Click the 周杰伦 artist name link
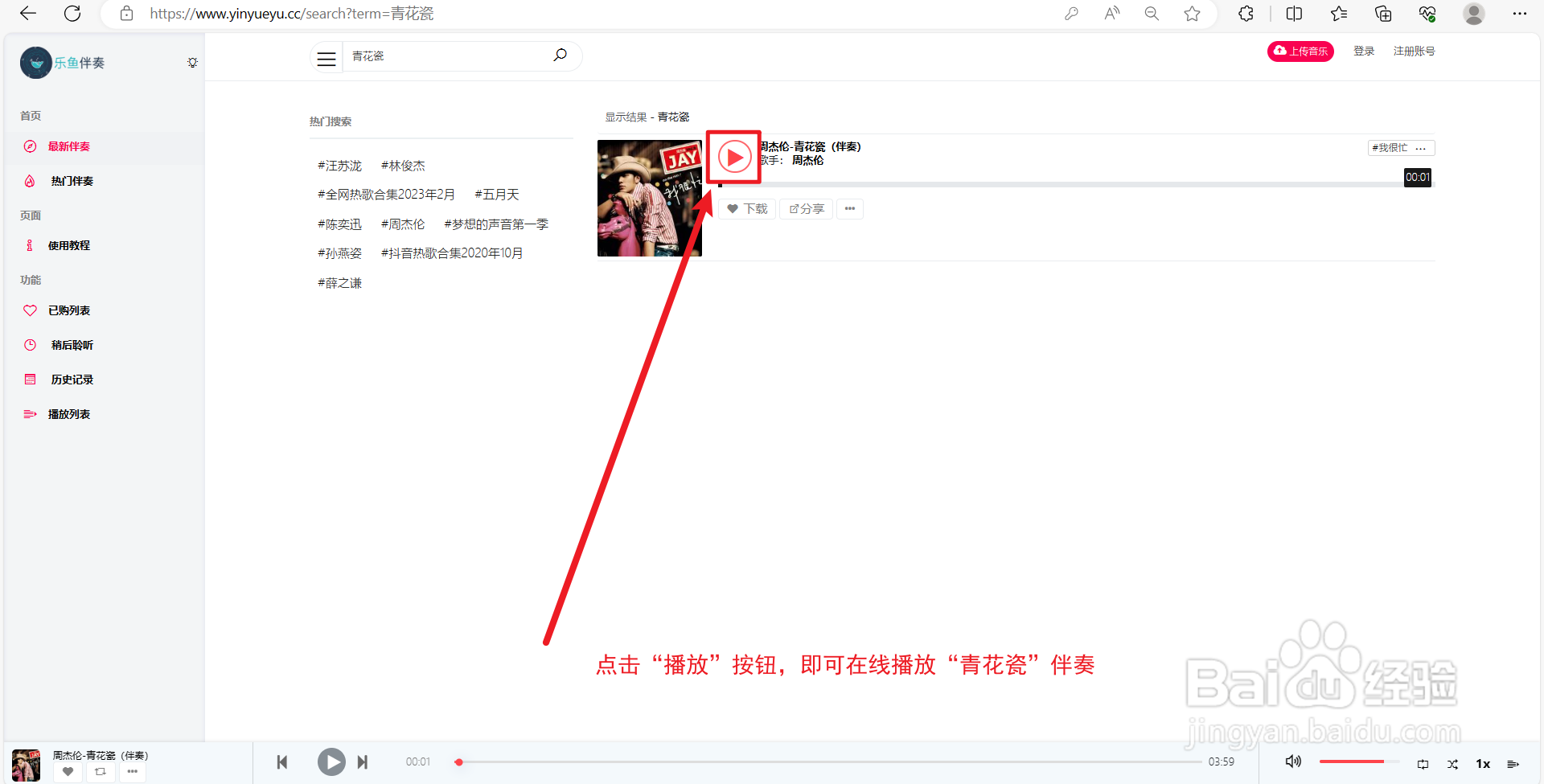Viewport: 1544px width, 784px height. [x=807, y=160]
